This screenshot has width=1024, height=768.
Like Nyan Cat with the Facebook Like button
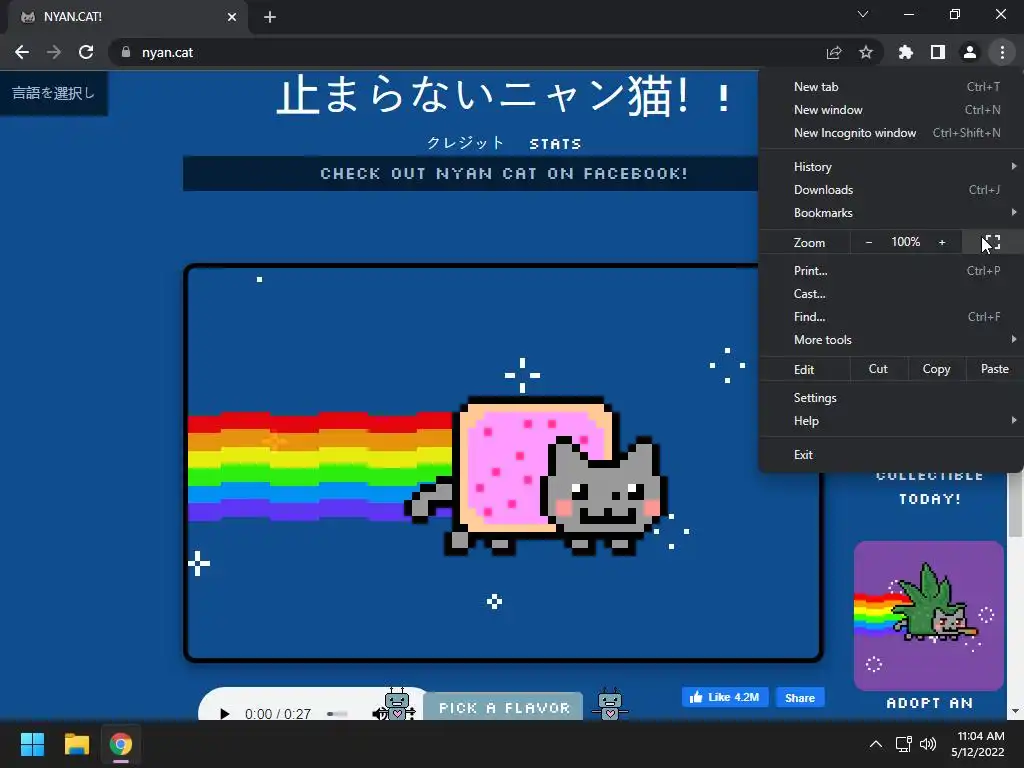coord(725,697)
